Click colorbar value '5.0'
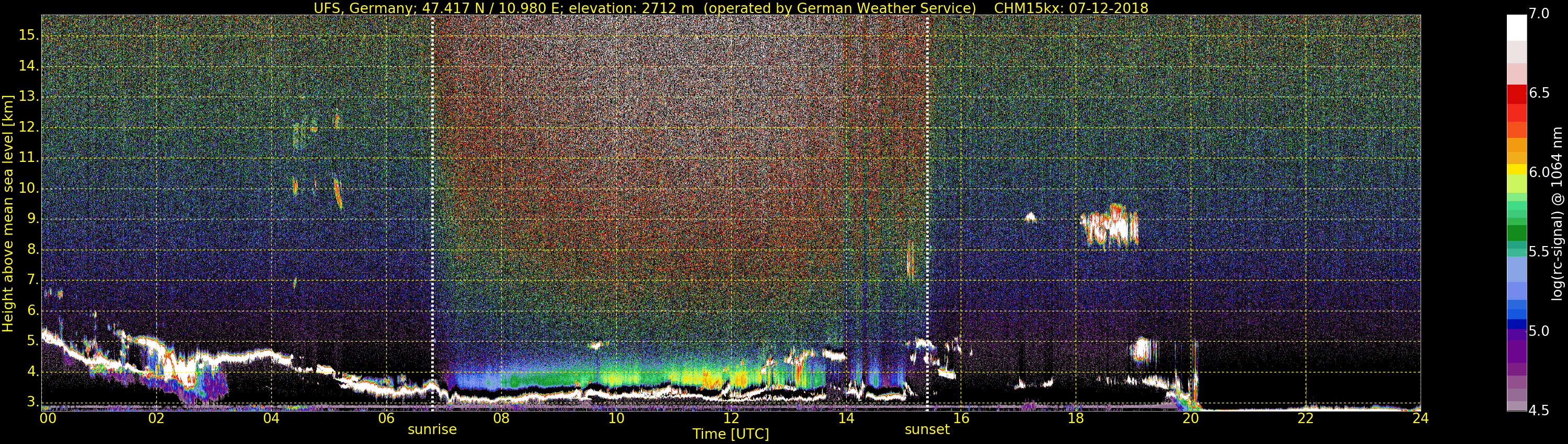Image resolution: width=1568 pixels, height=444 pixels. click(x=1539, y=331)
